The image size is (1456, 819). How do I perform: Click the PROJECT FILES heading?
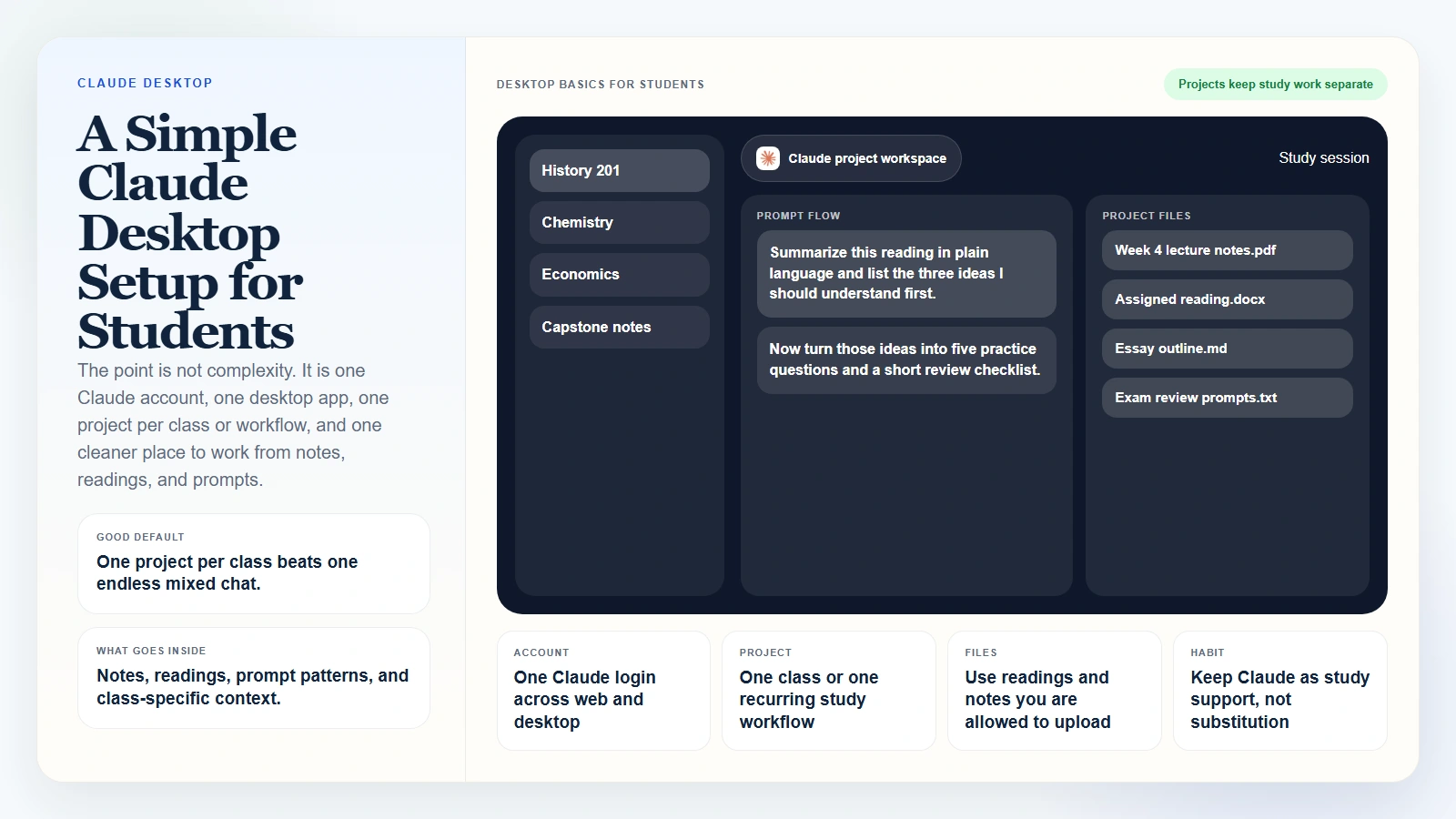[x=1147, y=216]
